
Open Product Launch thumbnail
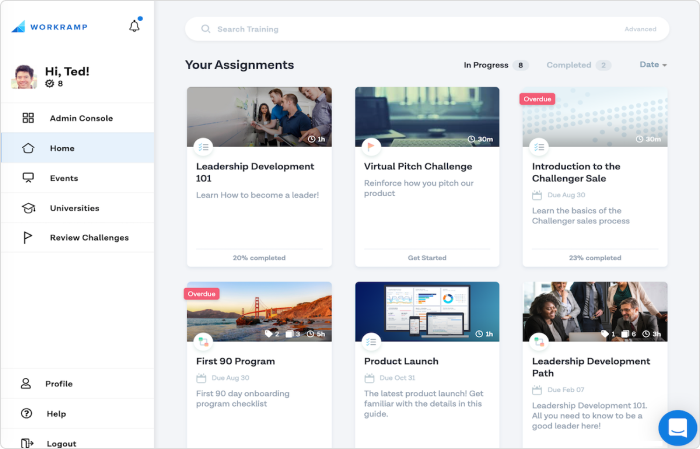[427, 312]
